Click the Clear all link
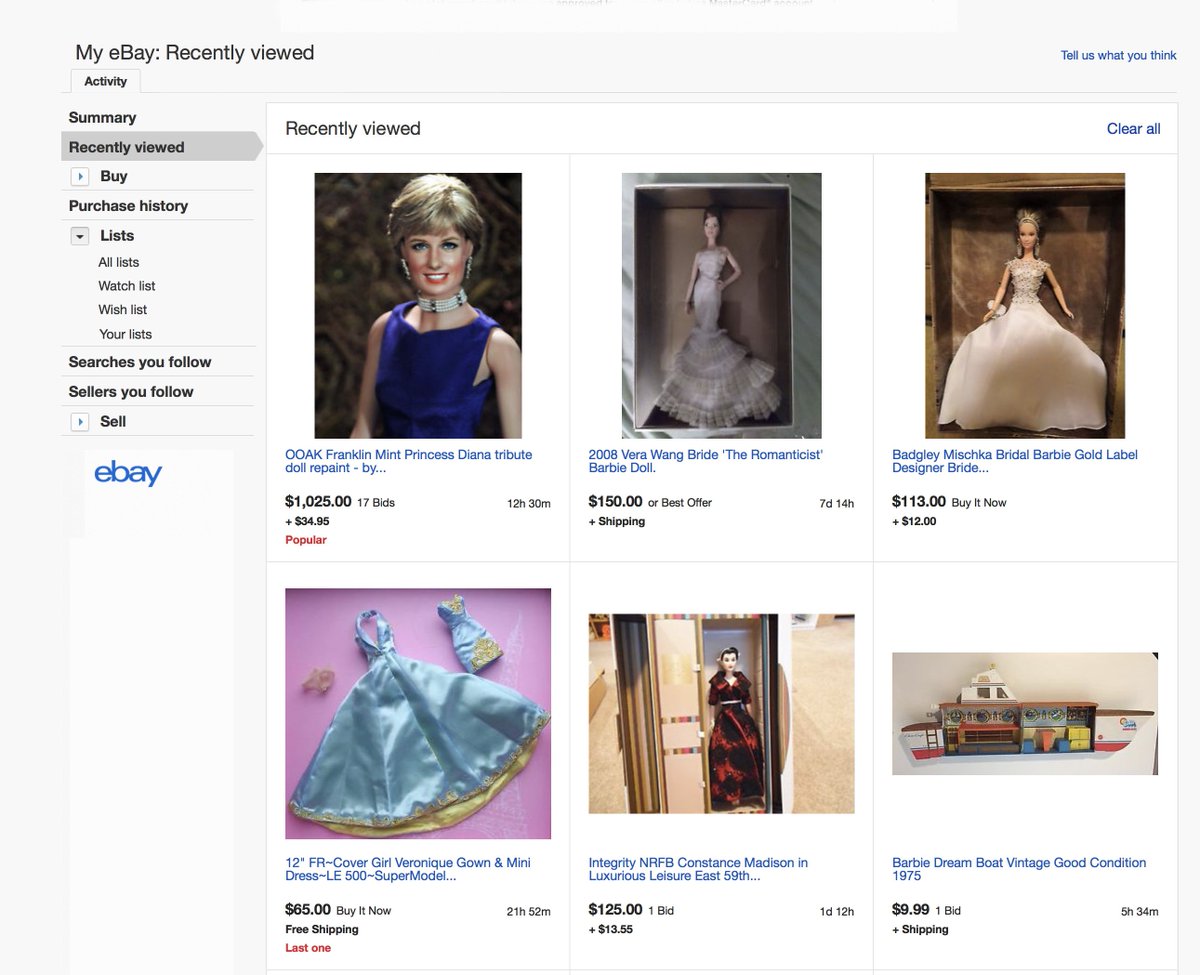This screenshot has width=1200, height=975. pos(1134,129)
